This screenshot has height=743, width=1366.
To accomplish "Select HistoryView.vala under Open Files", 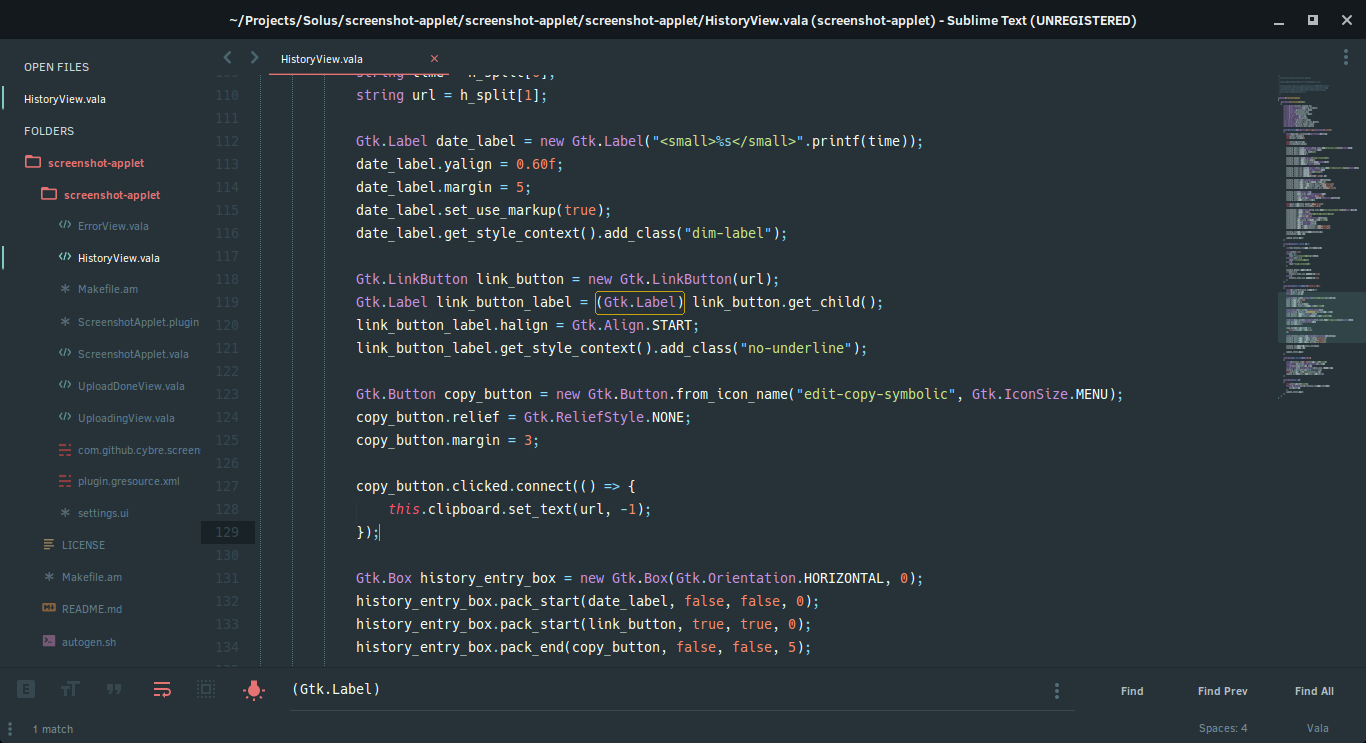I will tap(65, 99).
